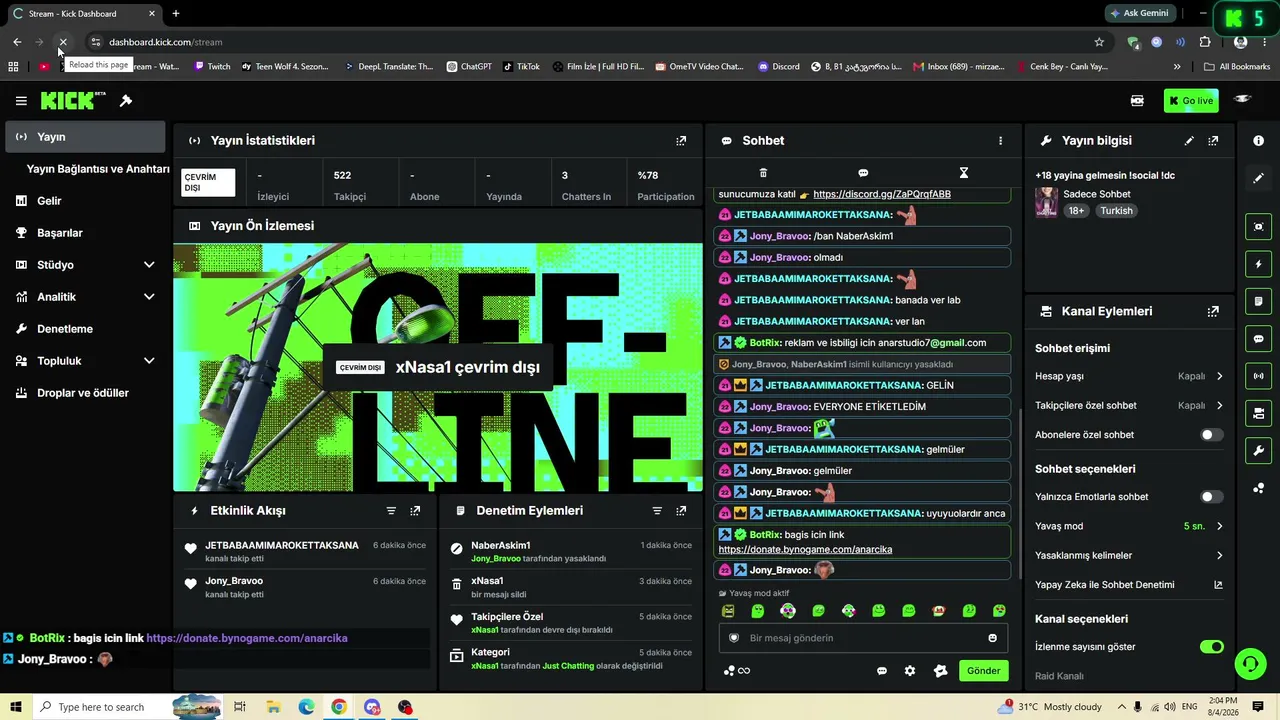Click the Windows taskbar search box
The height and width of the screenshot is (720, 1280).
click(128, 707)
